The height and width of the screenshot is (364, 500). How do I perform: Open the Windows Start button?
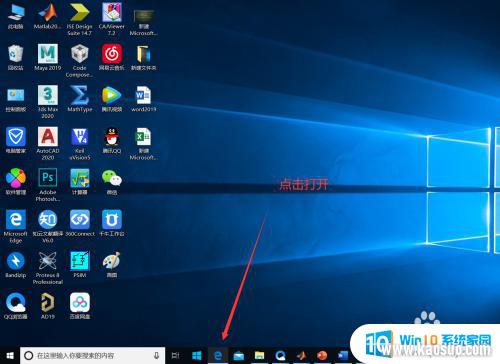10,356
